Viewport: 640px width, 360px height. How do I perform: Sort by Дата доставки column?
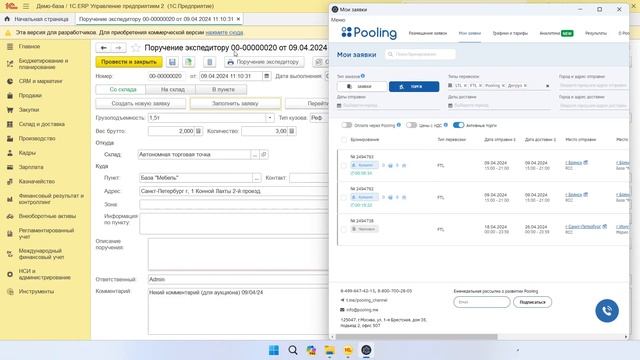[540, 140]
